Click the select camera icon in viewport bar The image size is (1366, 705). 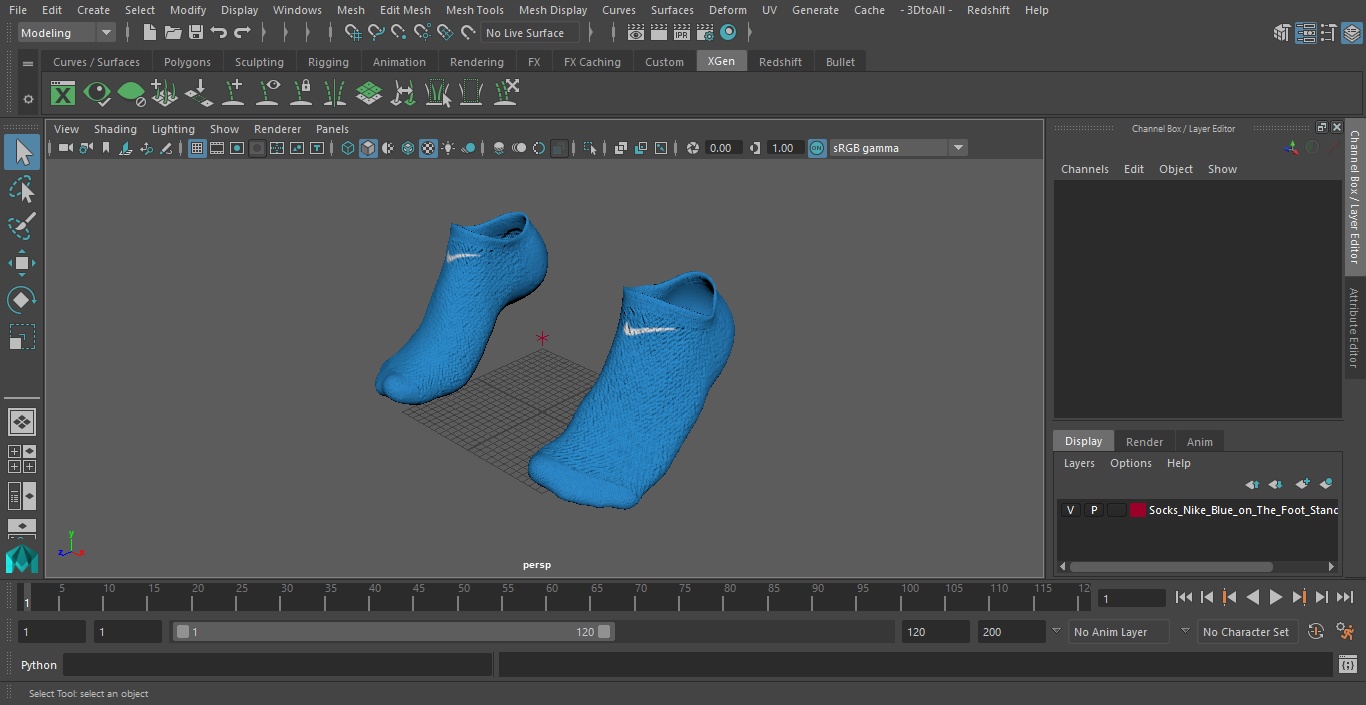pos(65,148)
